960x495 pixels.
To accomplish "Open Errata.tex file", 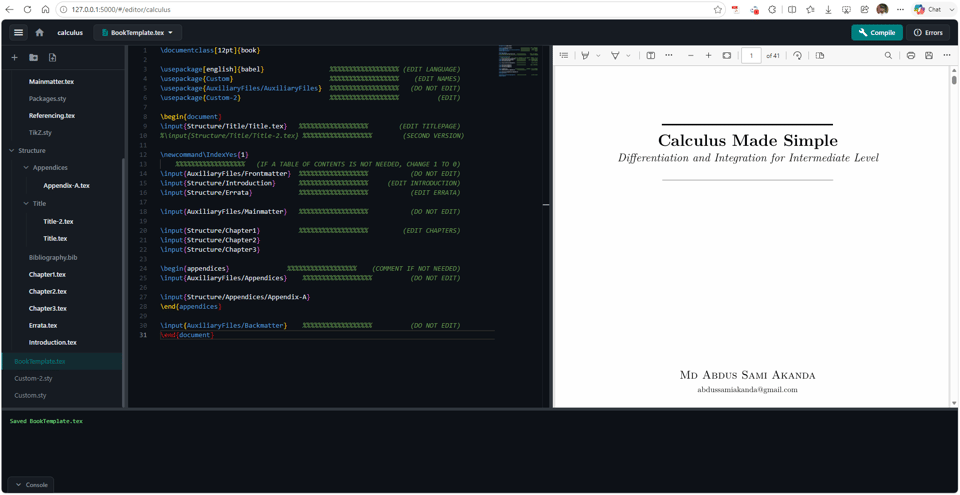I will tap(43, 325).
